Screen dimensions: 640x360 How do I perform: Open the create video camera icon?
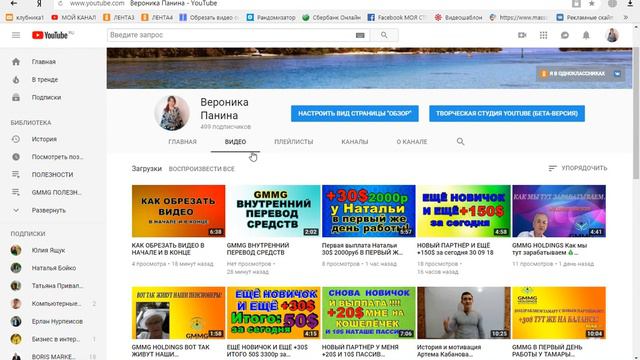coord(522,35)
